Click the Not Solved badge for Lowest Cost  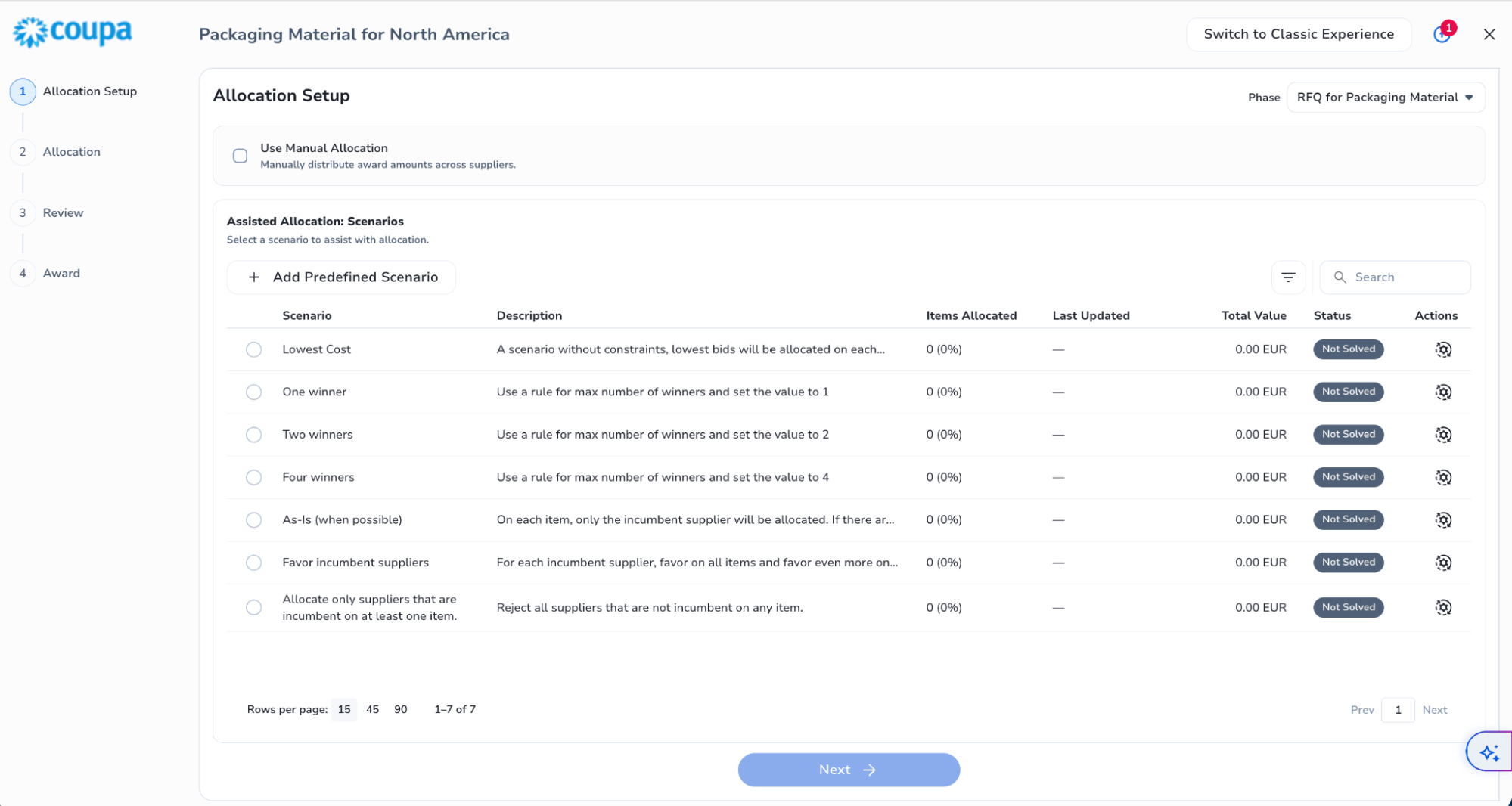click(x=1348, y=349)
